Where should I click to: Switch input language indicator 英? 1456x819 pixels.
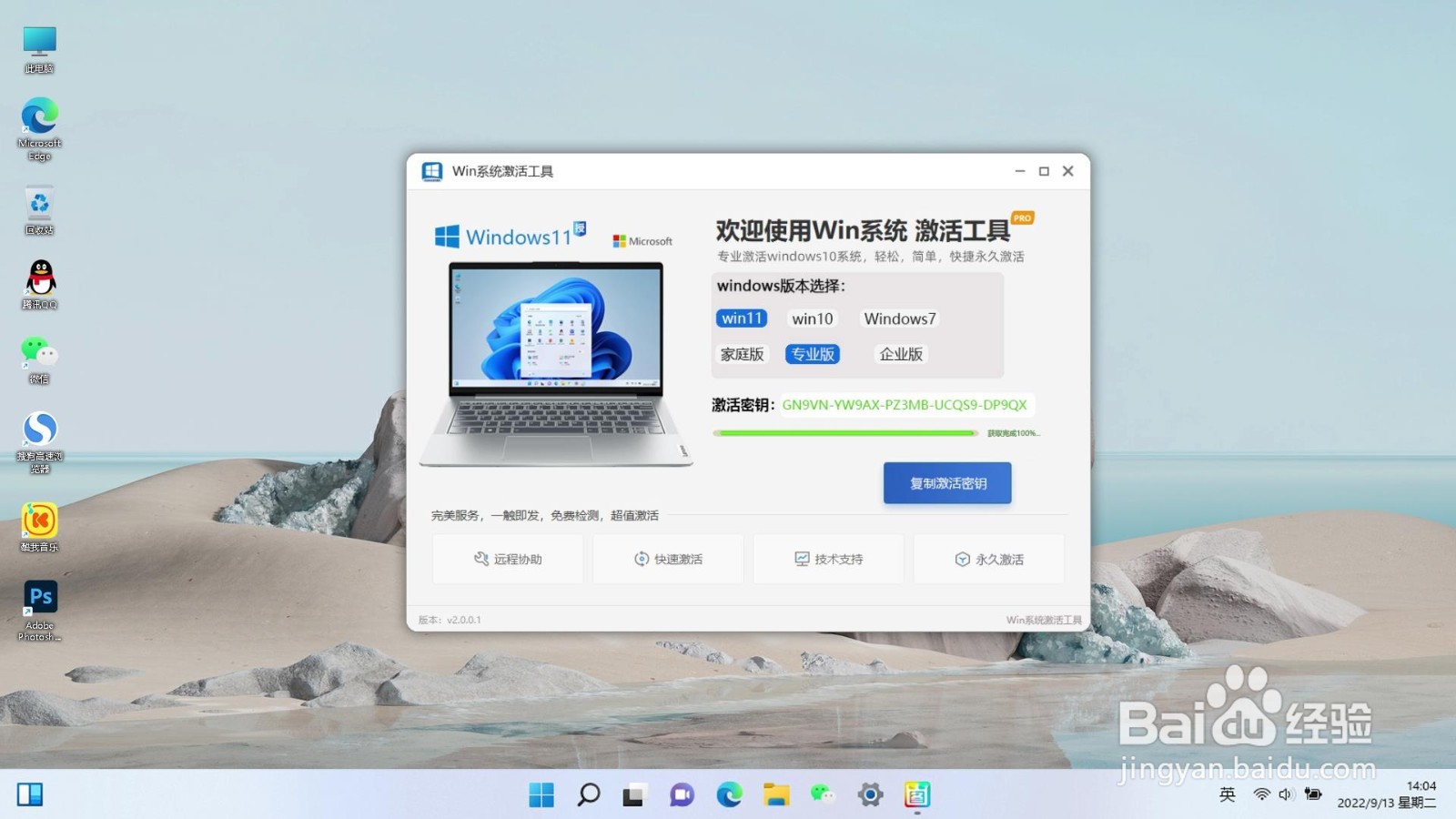(1227, 794)
